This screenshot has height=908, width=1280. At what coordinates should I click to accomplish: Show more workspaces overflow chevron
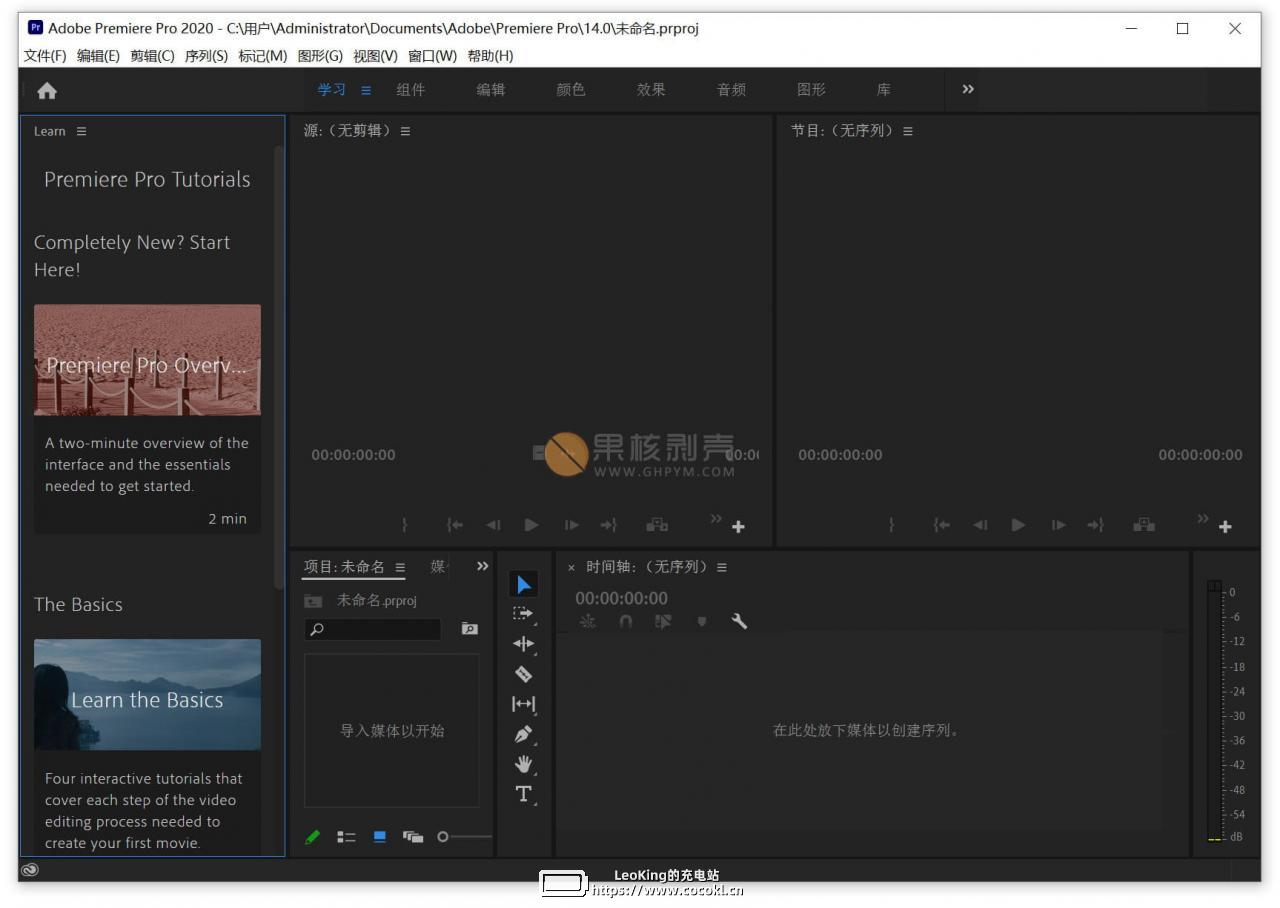(968, 89)
